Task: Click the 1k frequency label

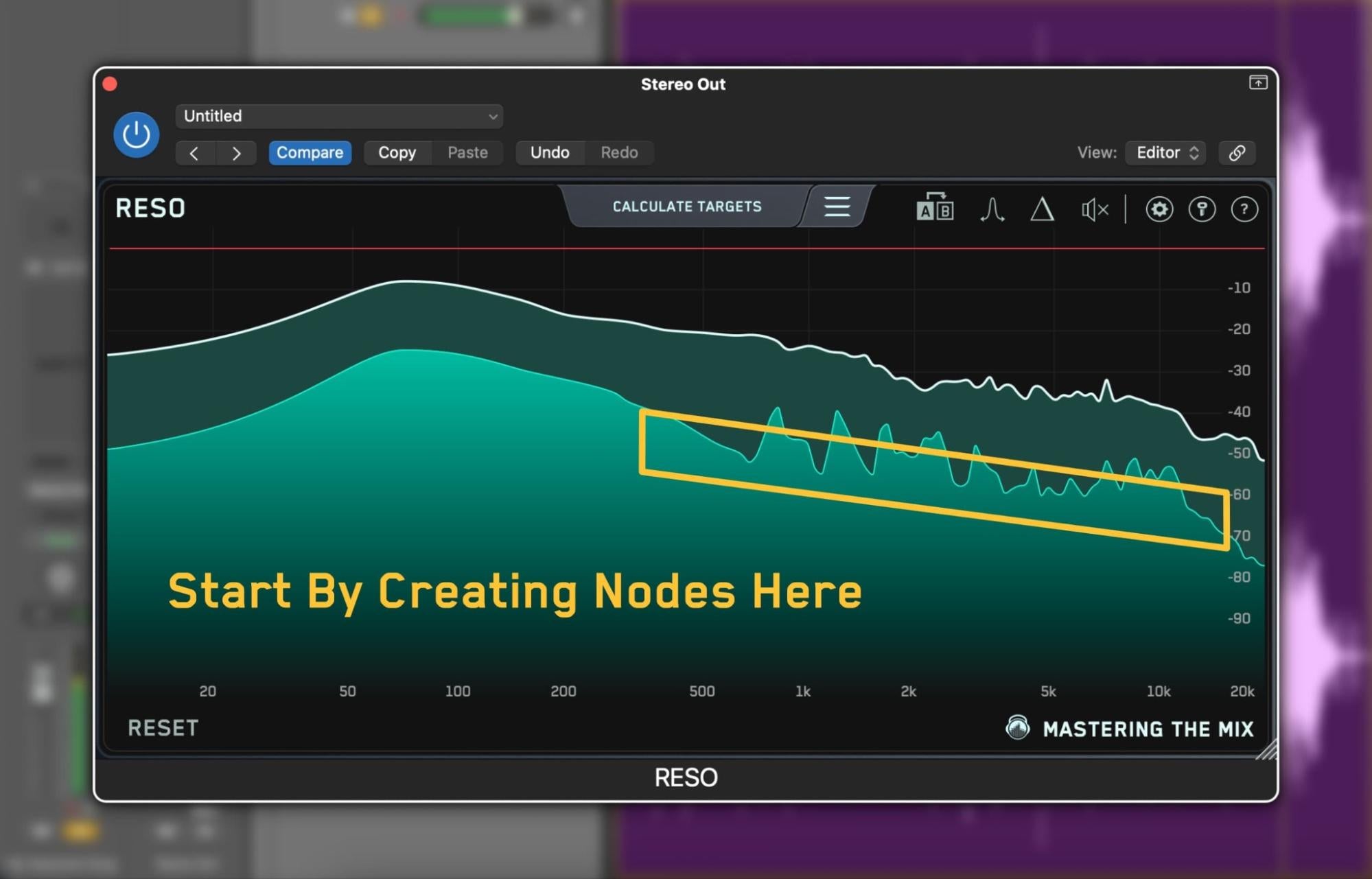Action: pos(803,692)
